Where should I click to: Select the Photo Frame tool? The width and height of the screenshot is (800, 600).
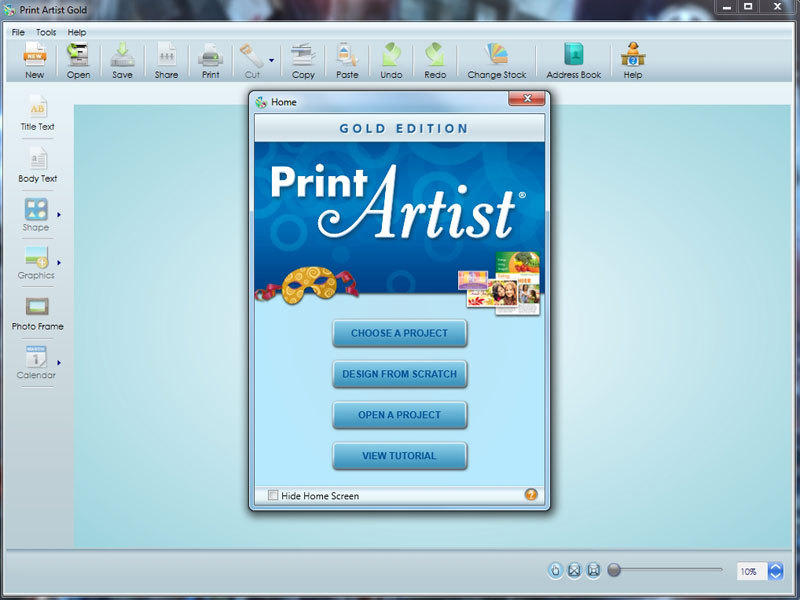click(37, 313)
